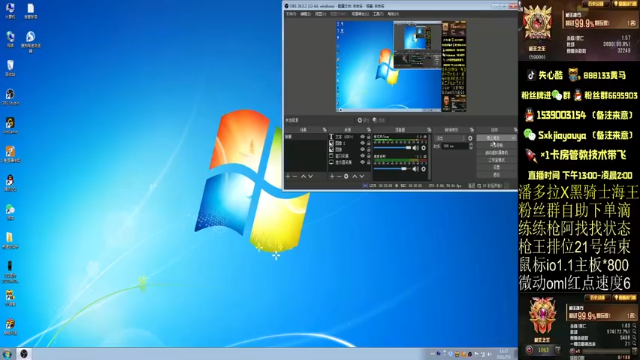Open the 帮助 menu in OBS
The height and width of the screenshot is (360, 640).
click(393, 14)
